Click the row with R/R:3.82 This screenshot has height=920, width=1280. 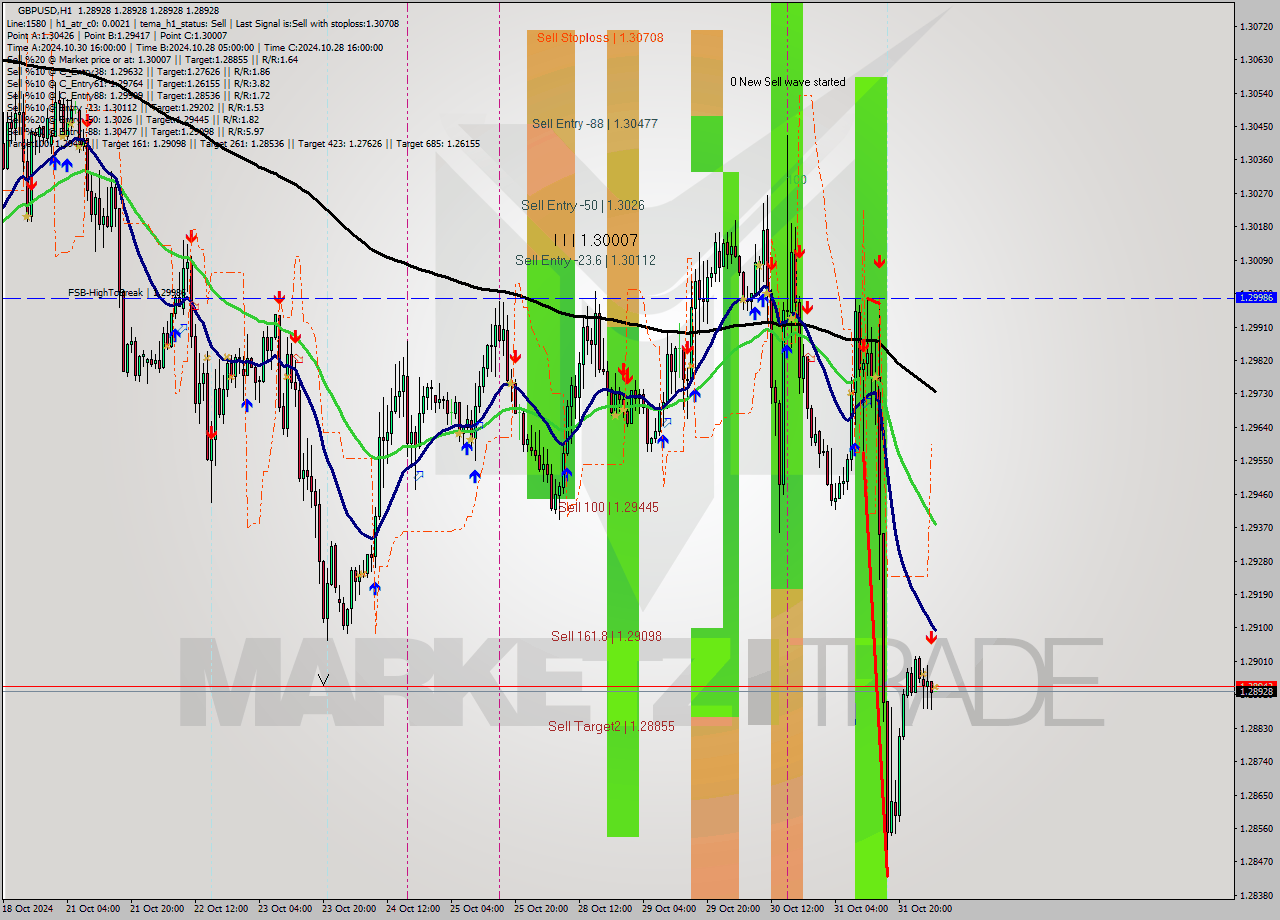coord(138,83)
